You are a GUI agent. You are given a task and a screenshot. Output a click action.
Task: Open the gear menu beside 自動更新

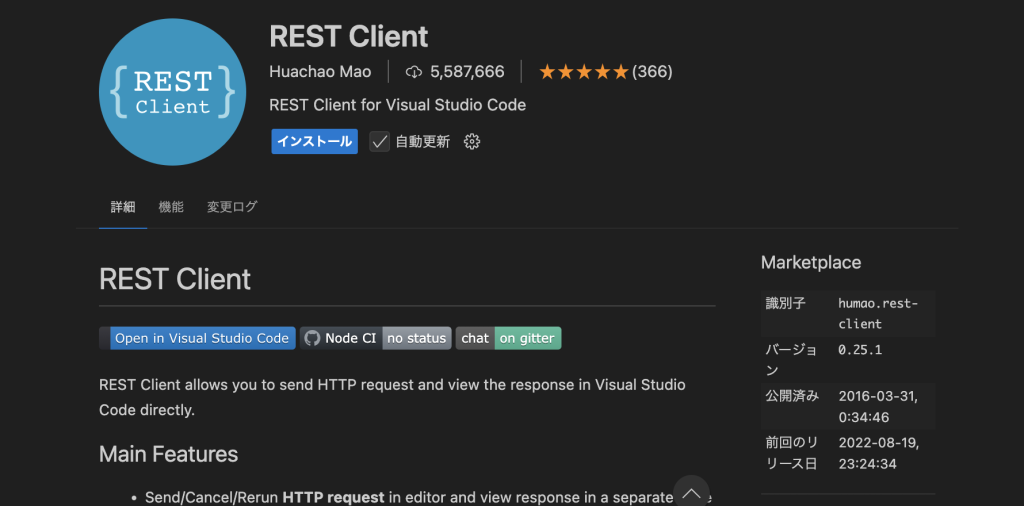472,142
